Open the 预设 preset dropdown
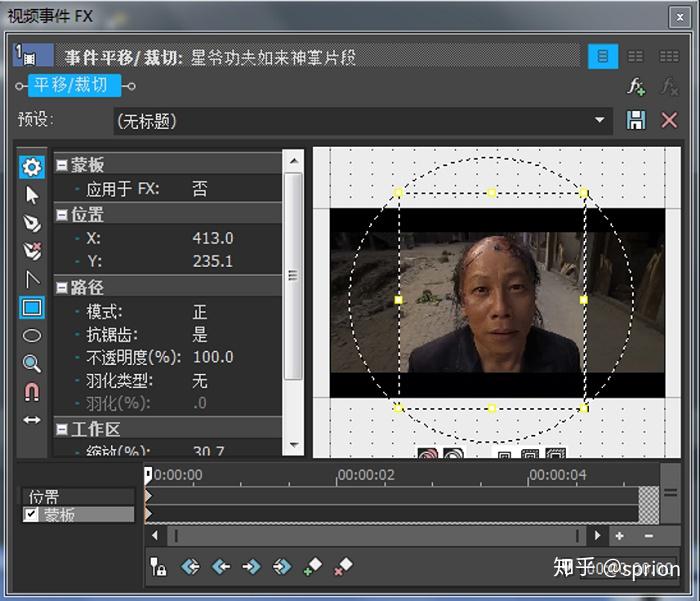The width and height of the screenshot is (700, 601). 599,120
